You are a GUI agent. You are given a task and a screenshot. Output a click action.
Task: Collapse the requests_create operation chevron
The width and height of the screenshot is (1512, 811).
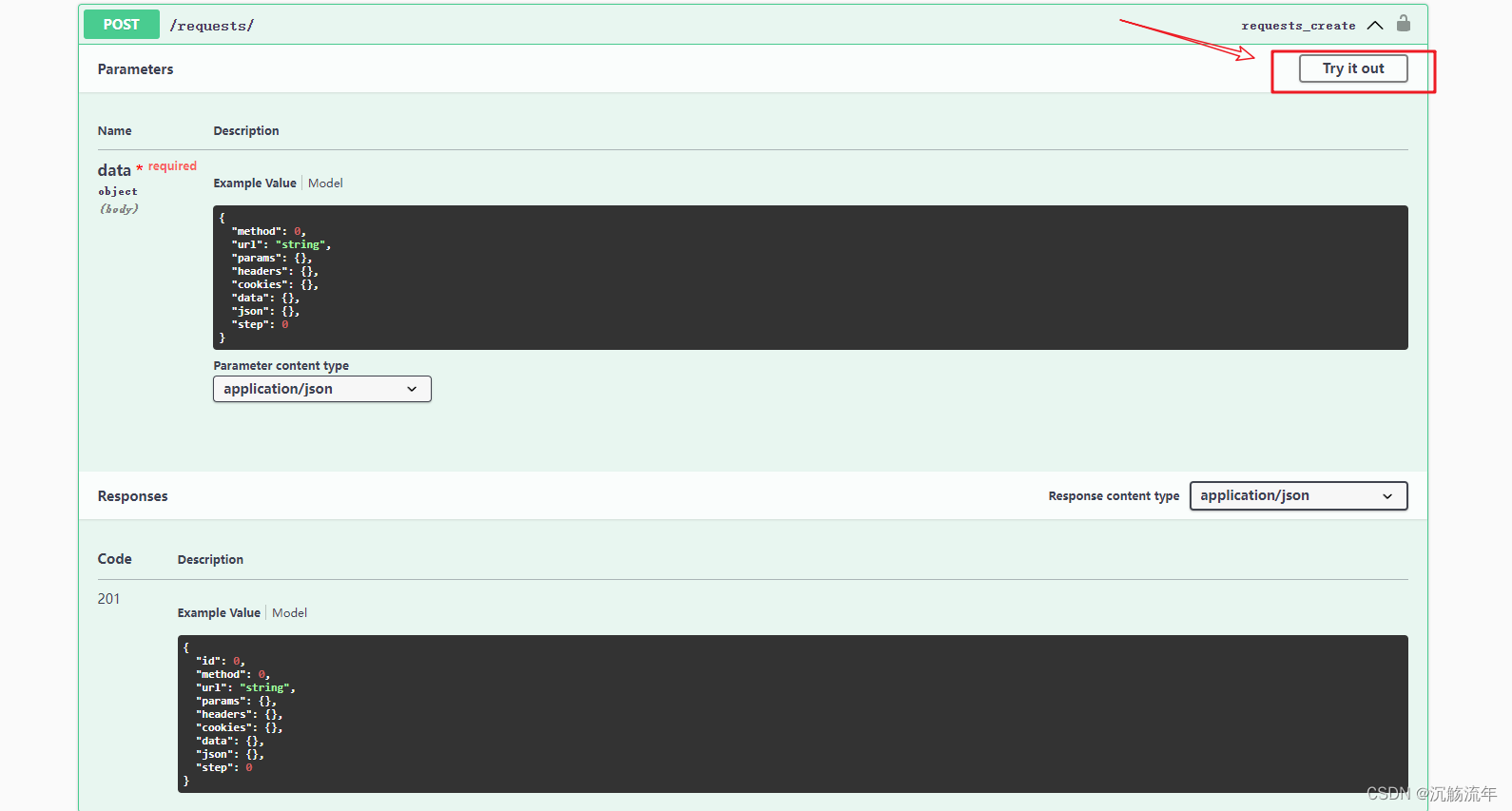(1375, 26)
